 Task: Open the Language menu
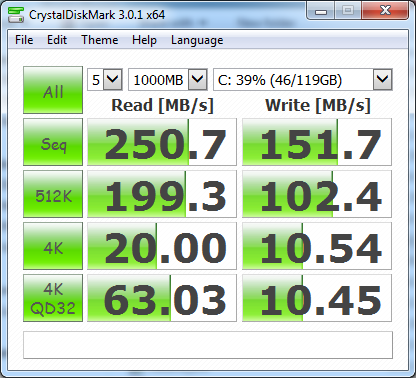click(197, 40)
